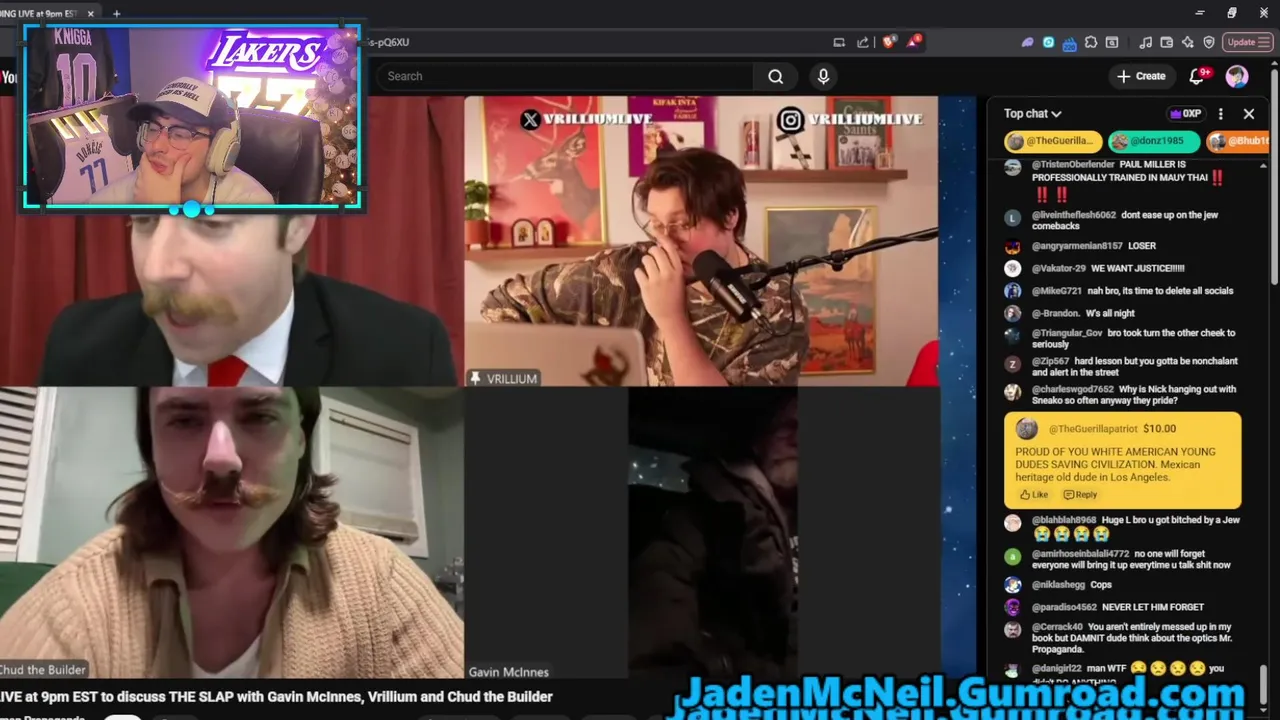
Task: Click the magnifier search button
Action: coord(775,76)
